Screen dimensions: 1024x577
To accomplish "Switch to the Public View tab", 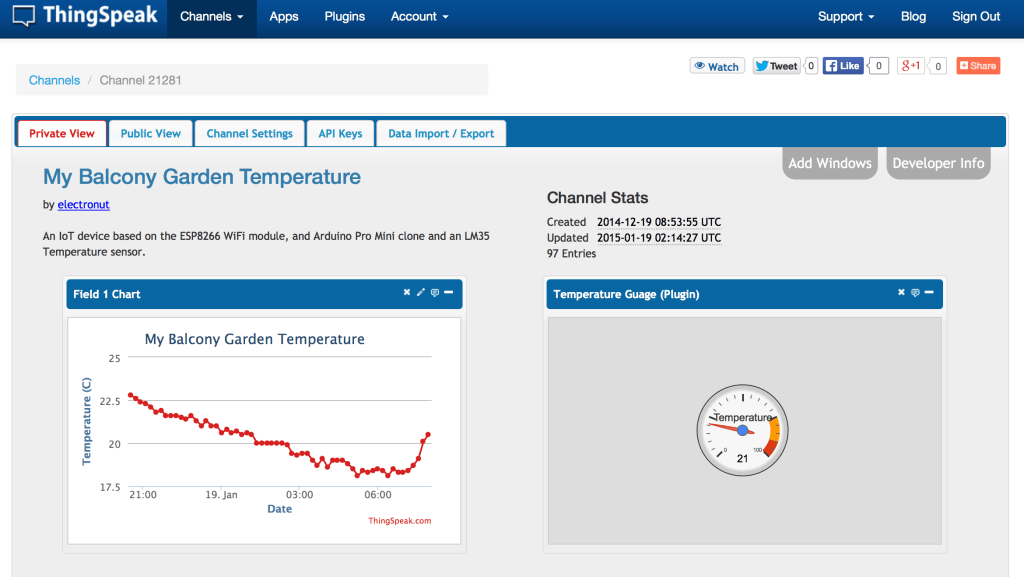I will tap(150, 132).
